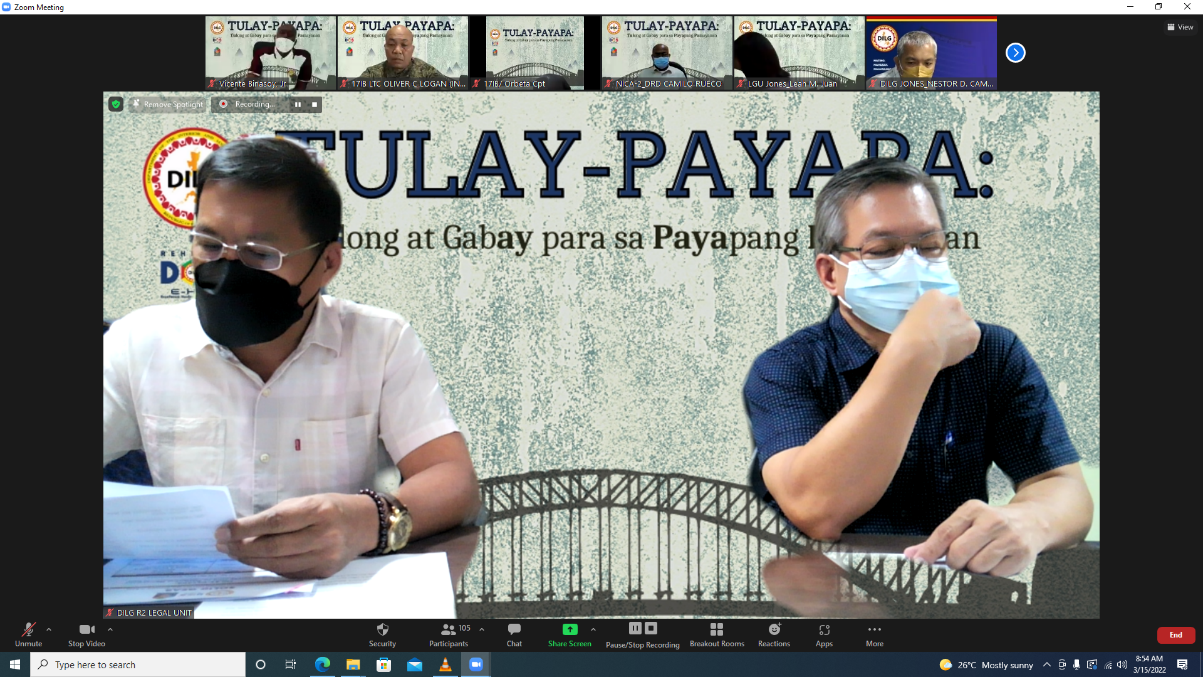The height and width of the screenshot is (677, 1203).
Task: Open Task View on the taskbar
Action: (291, 664)
